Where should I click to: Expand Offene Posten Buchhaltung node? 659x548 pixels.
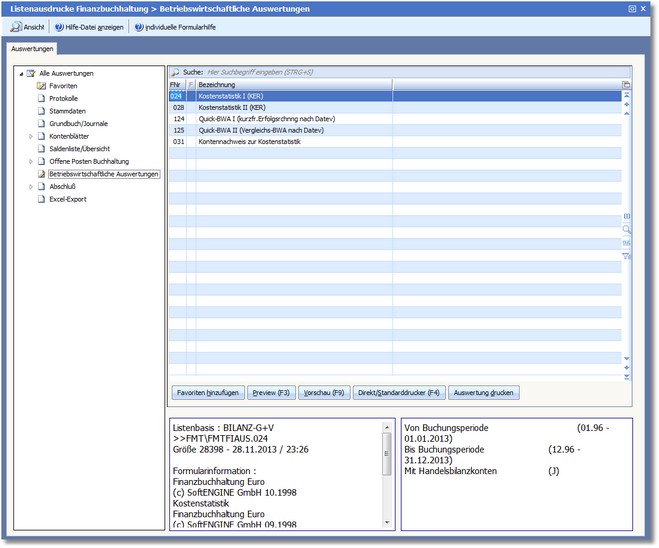(30, 161)
